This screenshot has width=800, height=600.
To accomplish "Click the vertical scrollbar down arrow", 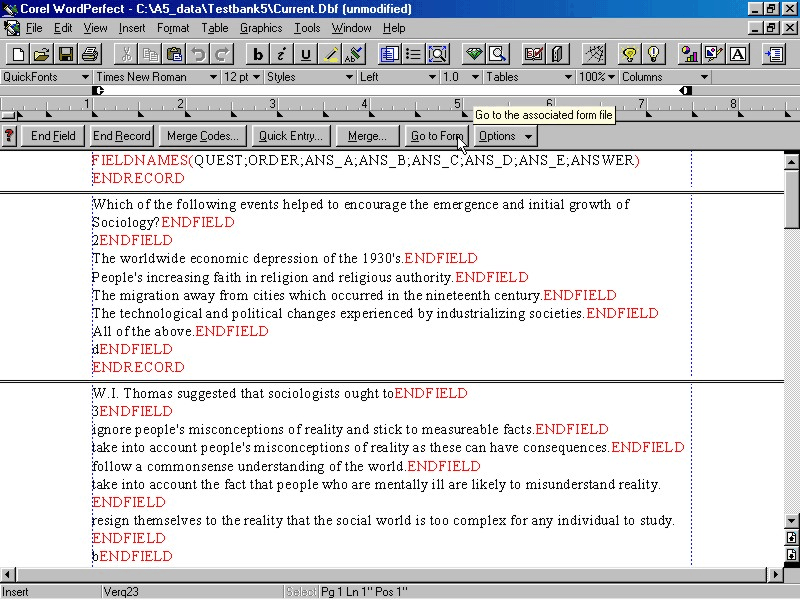I will pos(791,521).
